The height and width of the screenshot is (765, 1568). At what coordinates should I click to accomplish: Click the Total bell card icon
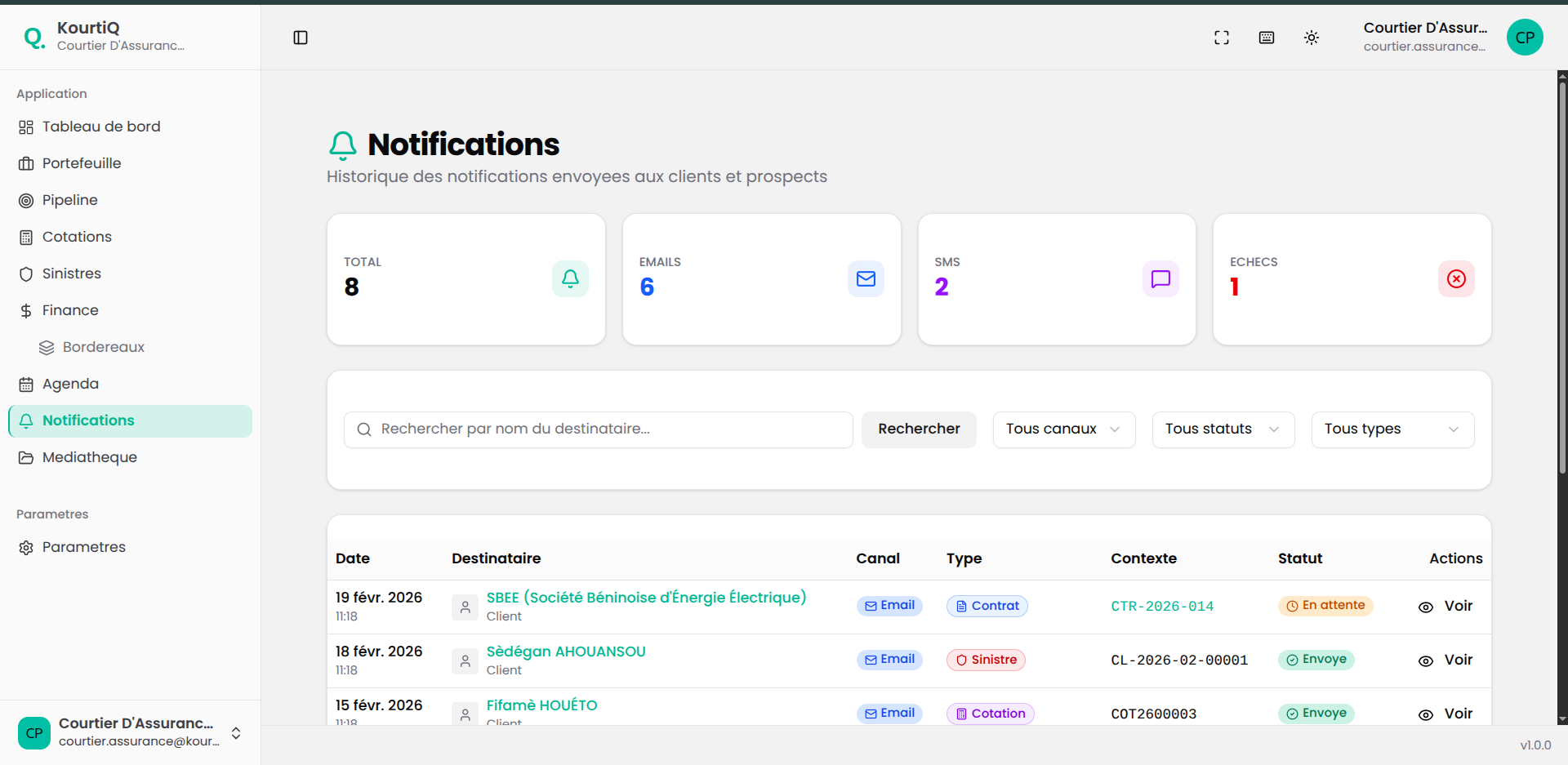pyautogui.click(x=570, y=279)
